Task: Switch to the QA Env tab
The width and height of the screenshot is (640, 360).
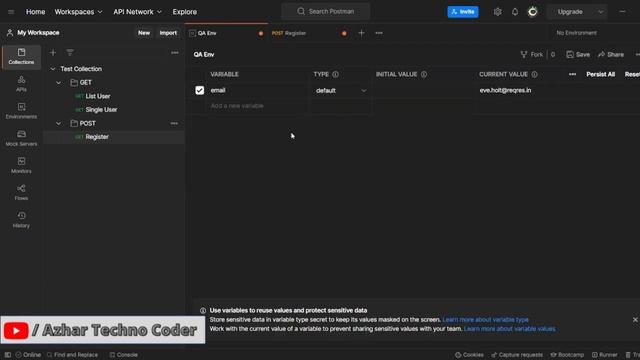Action: point(227,33)
